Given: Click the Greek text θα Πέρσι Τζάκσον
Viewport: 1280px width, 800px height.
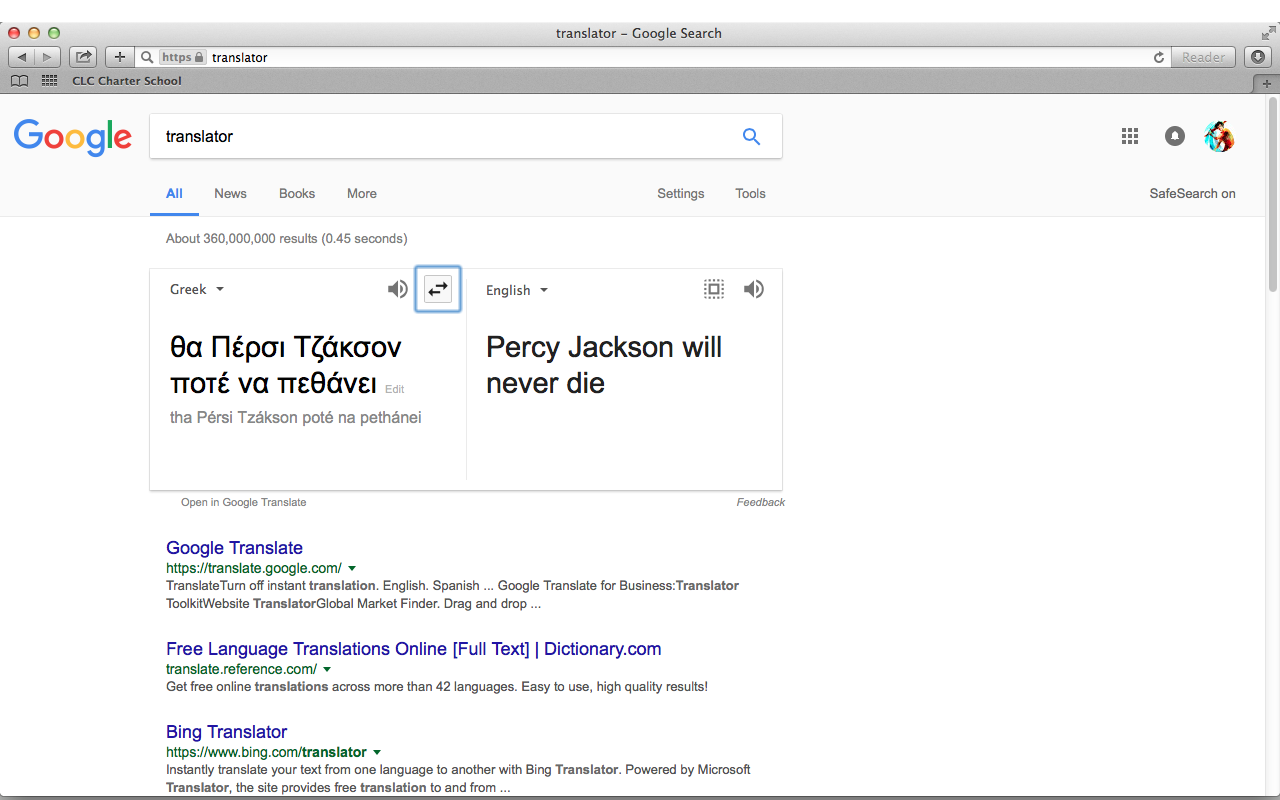Looking at the screenshot, I should pos(286,348).
